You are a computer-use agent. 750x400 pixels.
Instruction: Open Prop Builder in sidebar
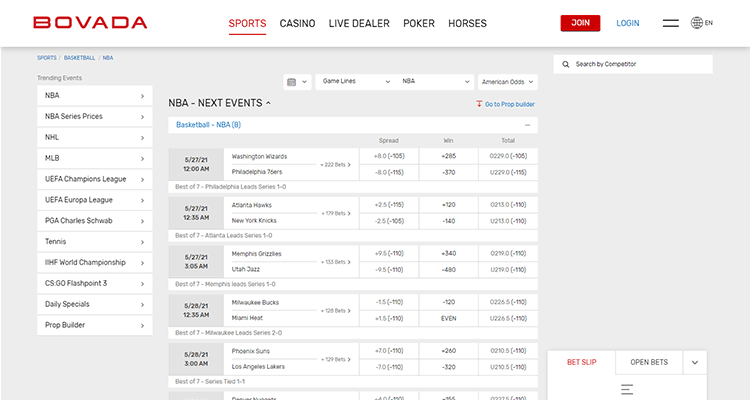coord(95,325)
